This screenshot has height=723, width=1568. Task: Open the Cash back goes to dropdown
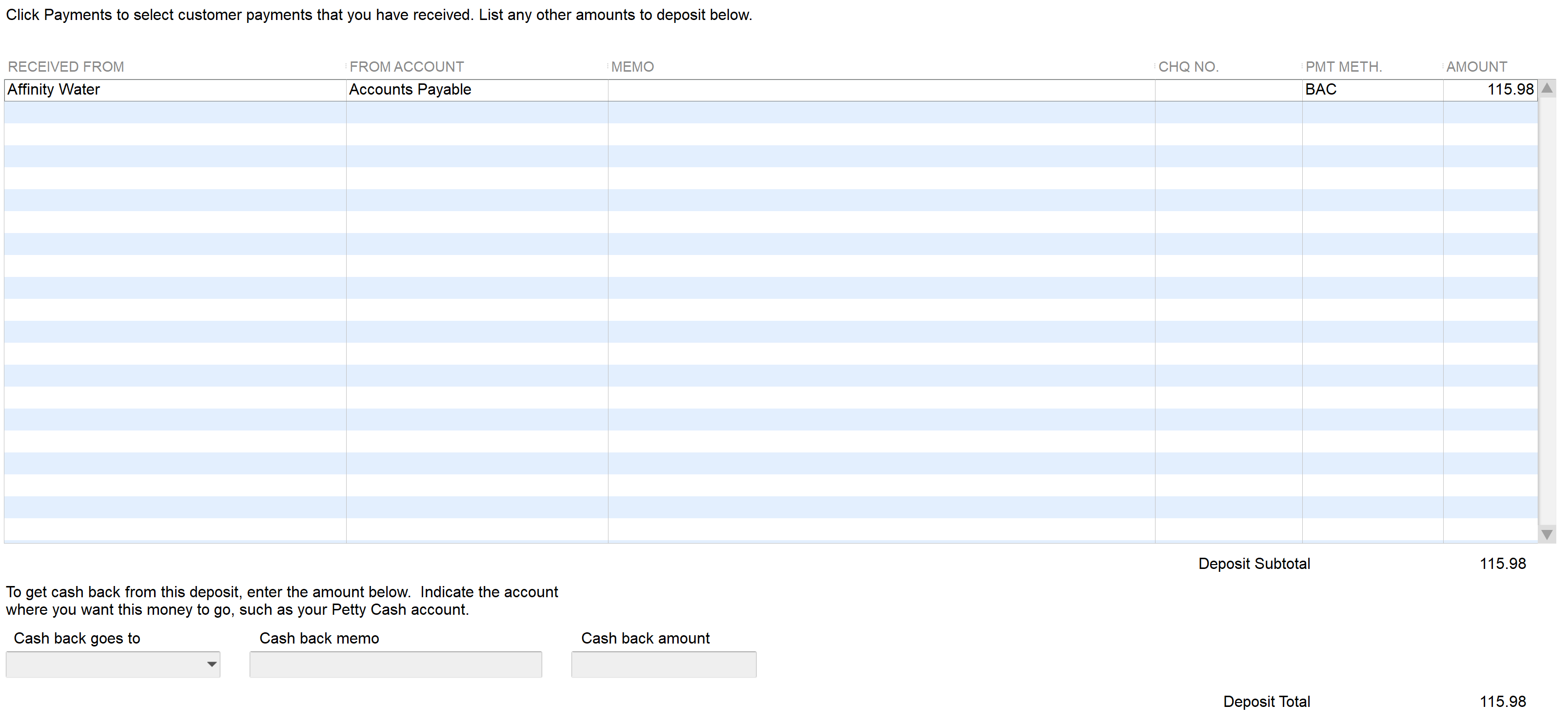[x=211, y=664]
